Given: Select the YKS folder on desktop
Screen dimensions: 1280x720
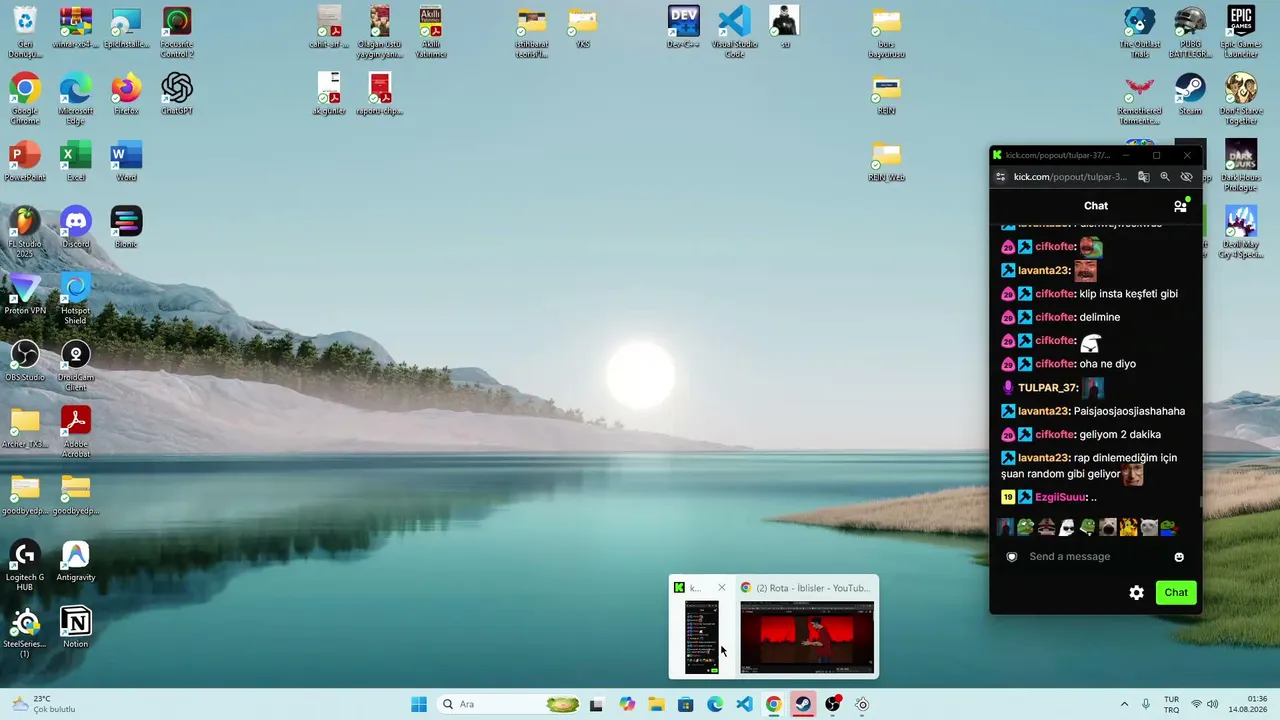Looking at the screenshot, I should pyautogui.click(x=583, y=27).
